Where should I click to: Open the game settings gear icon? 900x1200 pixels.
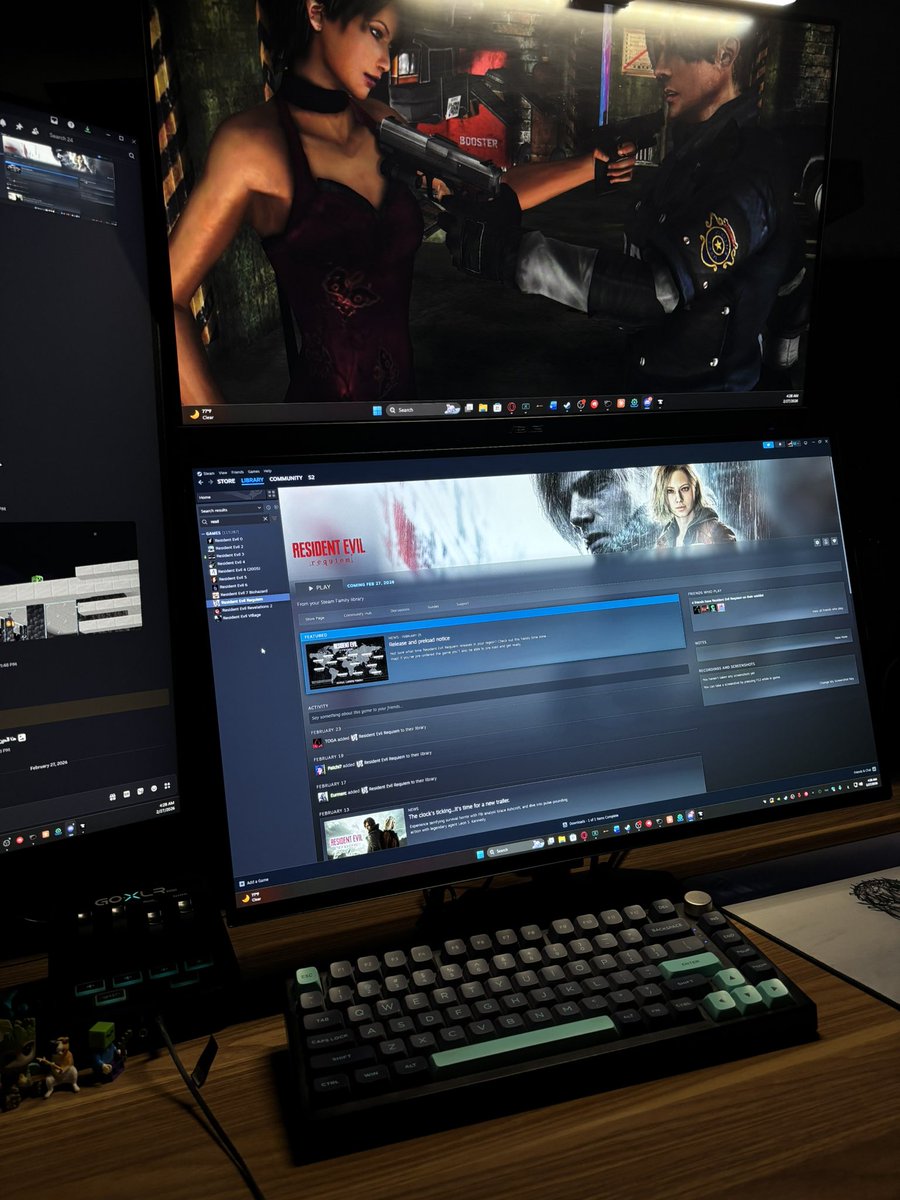[x=817, y=542]
